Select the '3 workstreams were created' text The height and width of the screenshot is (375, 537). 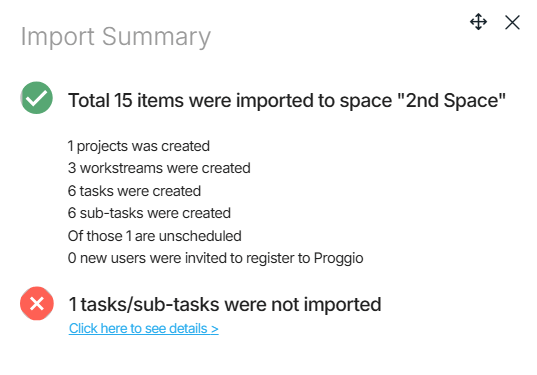click(159, 168)
